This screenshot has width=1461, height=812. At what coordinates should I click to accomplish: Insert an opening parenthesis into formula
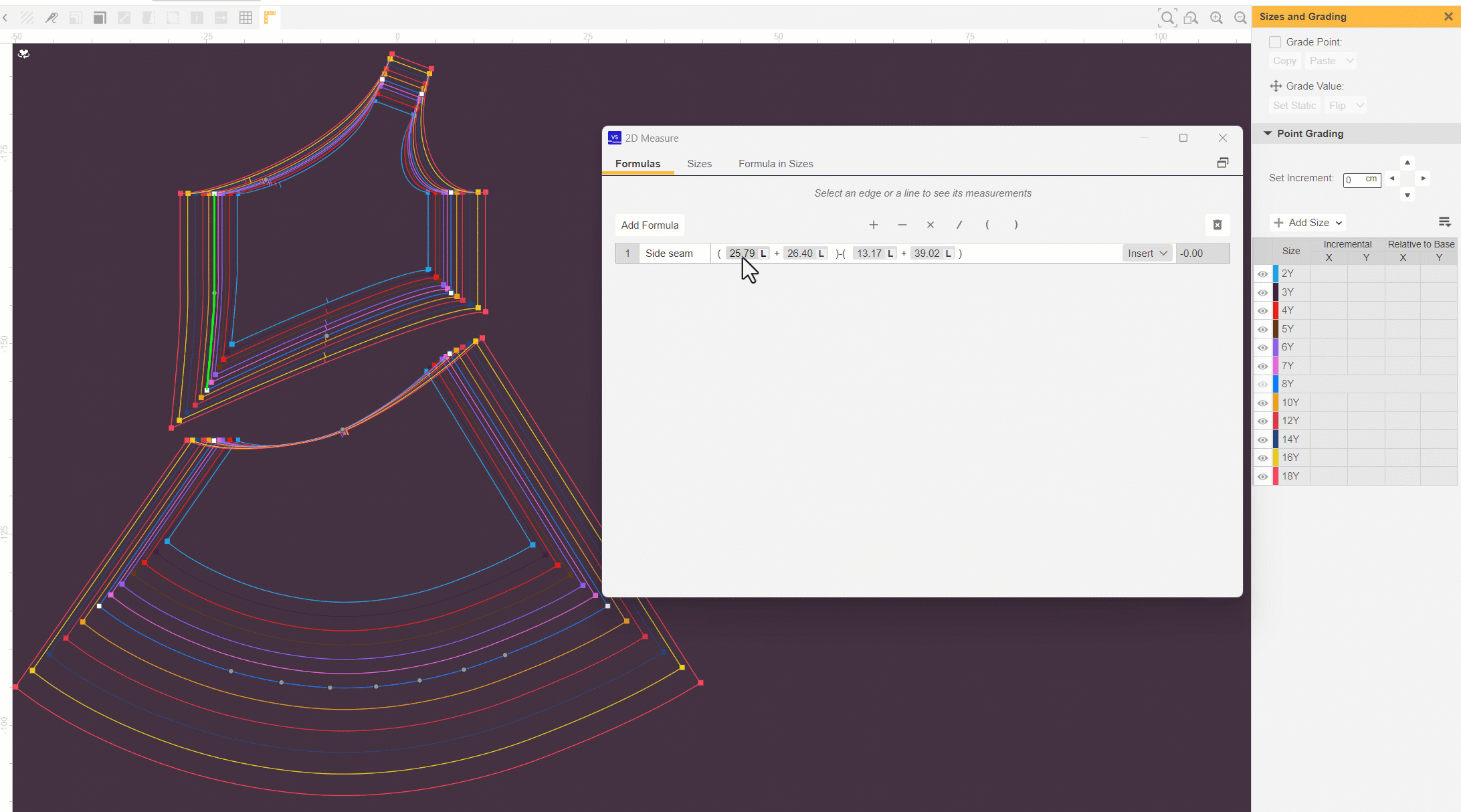(x=987, y=225)
